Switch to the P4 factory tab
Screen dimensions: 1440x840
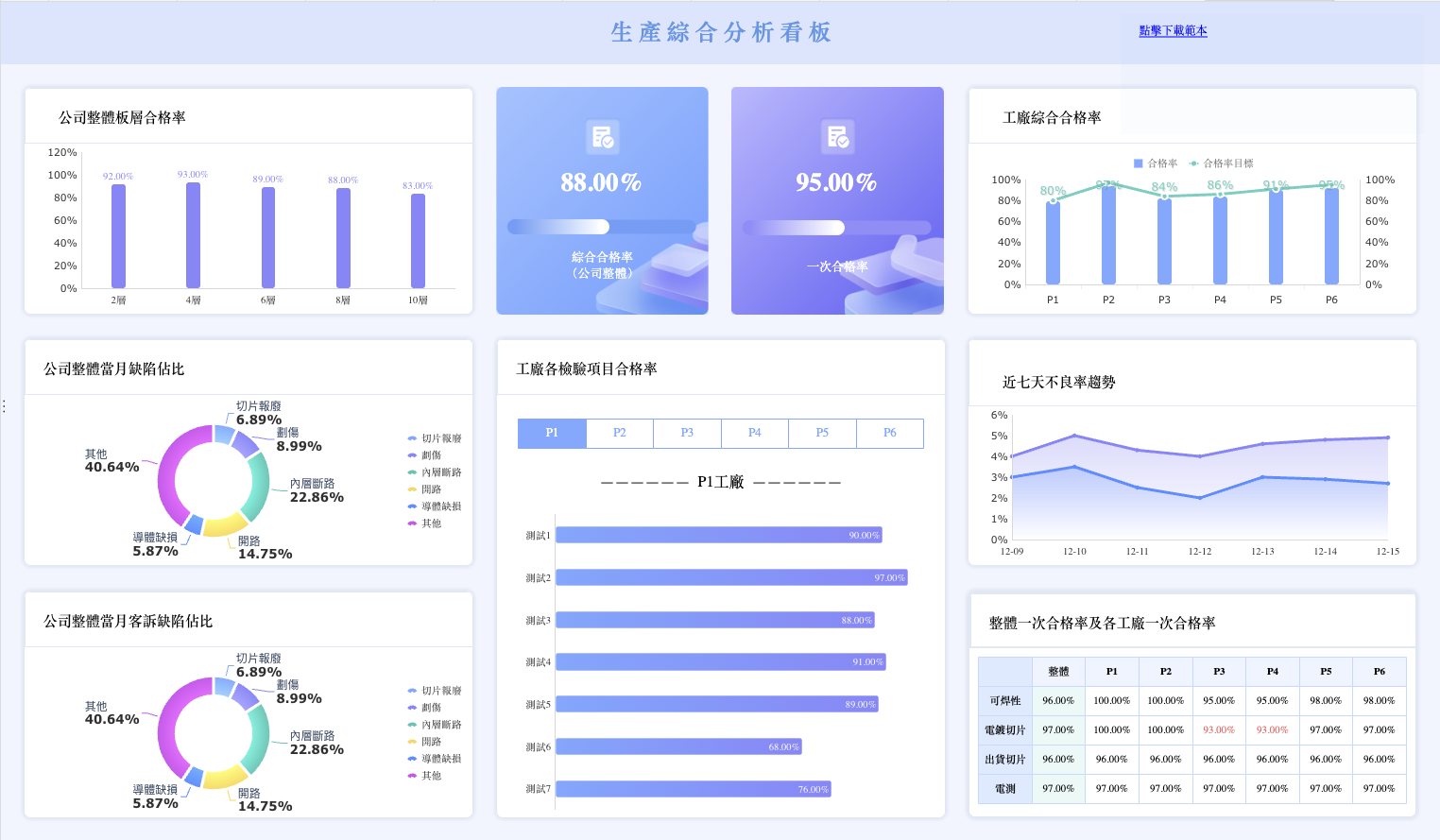pos(754,433)
